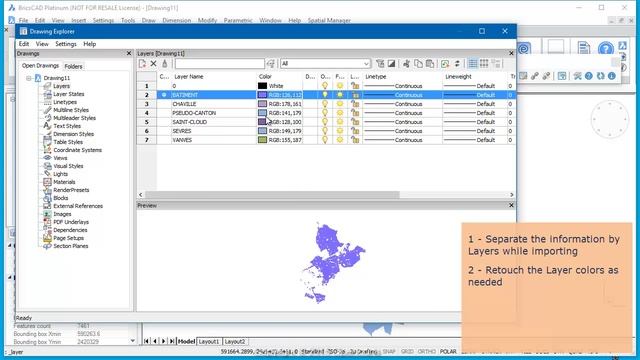Image resolution: width=640 pixels, height=360 pixels.
Task: Switch to Icon grid view in the Layers toolbar
Action: (484, 64)
